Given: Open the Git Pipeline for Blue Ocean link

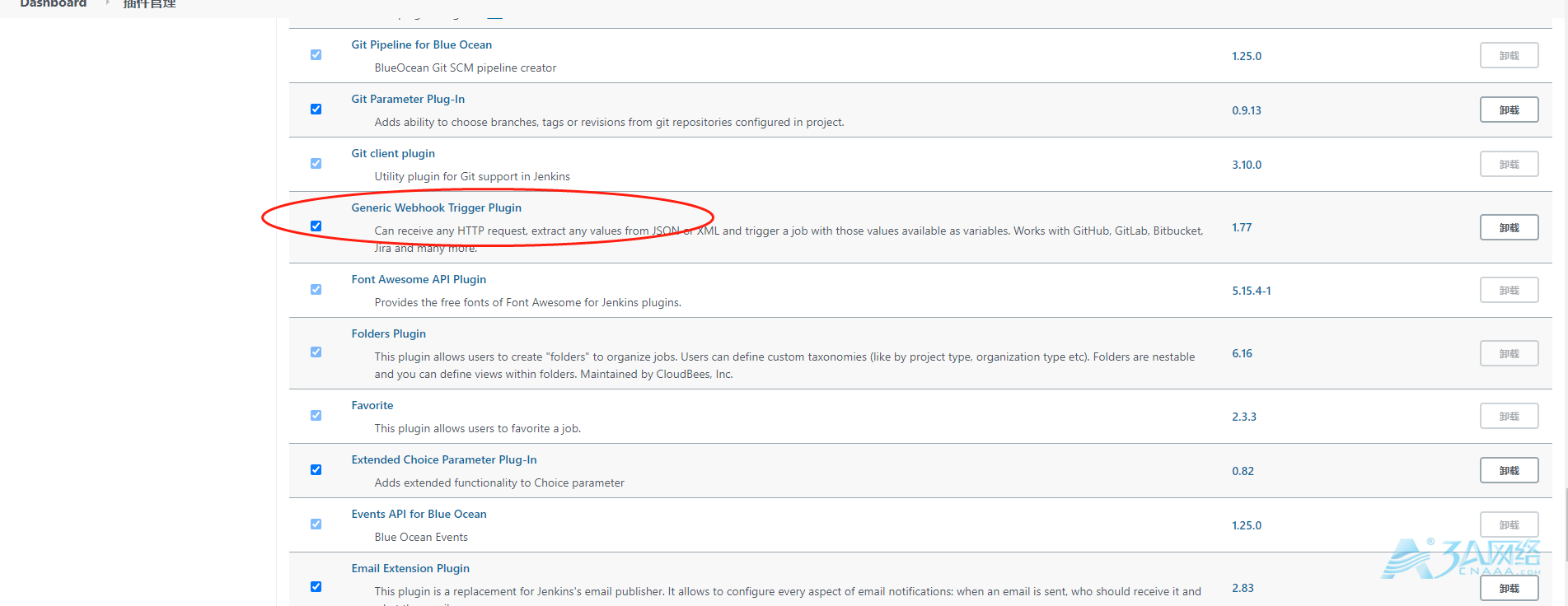Looking at the screenshot, I should [422, 44].
